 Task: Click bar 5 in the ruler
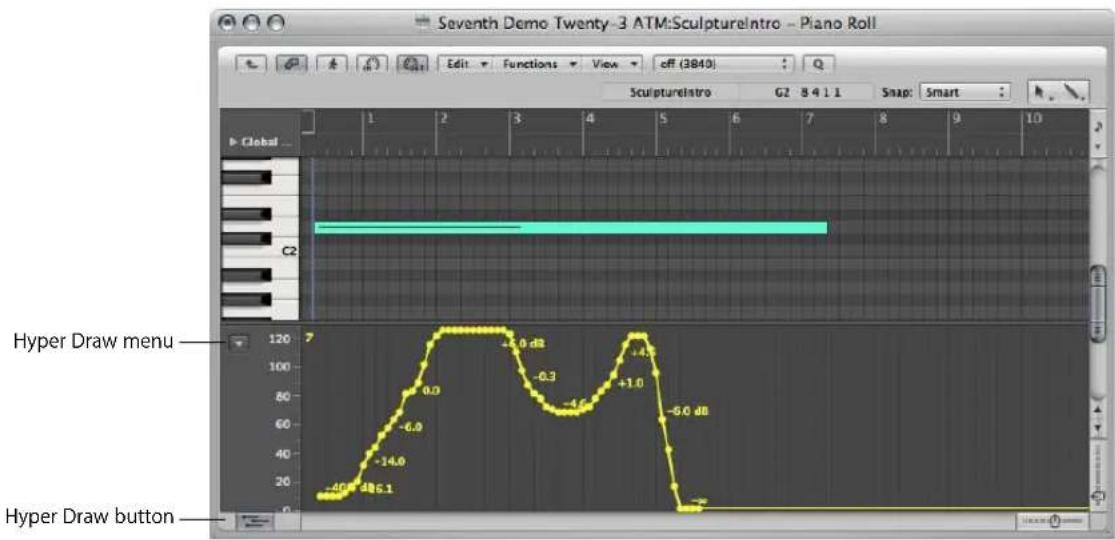click(x=663, y=117)
